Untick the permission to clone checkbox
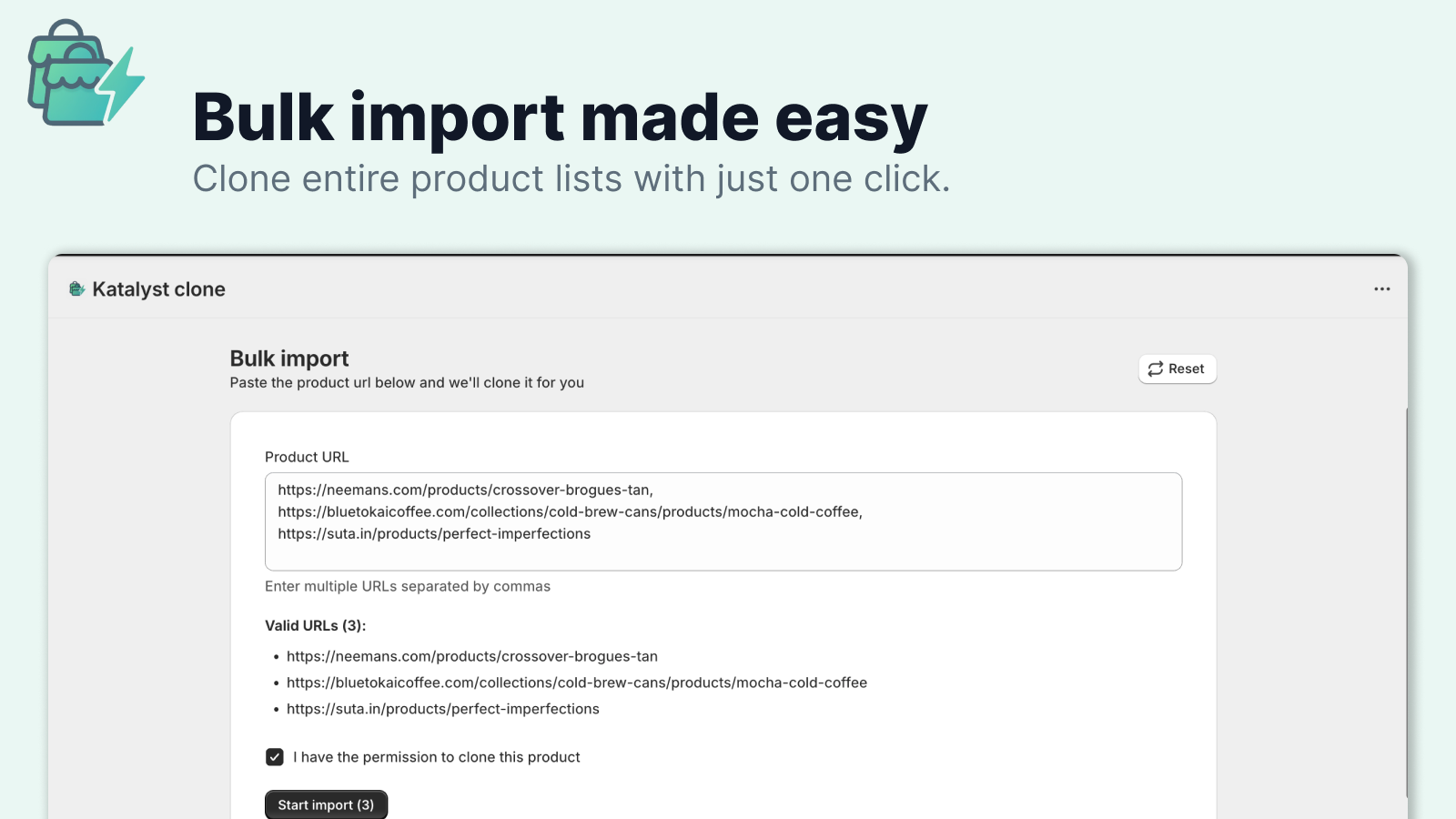This screenshot has width=1456, height=819. pyautogui.click(x=275, y=757)
